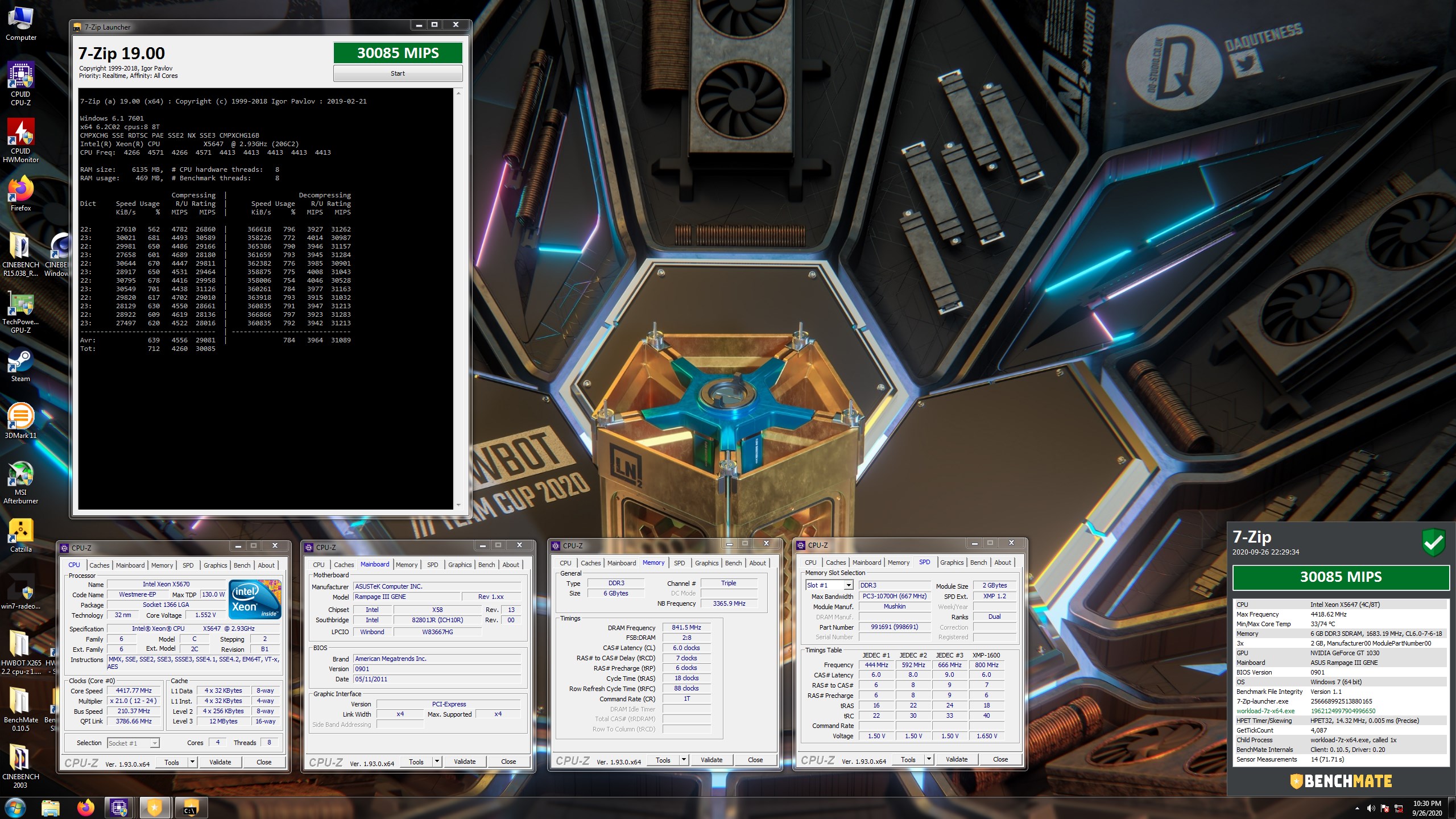This screenshot has height=819, width=1456.
Task: Open CINEBENCH 2003 desktop folder
Action: (20, 766)
